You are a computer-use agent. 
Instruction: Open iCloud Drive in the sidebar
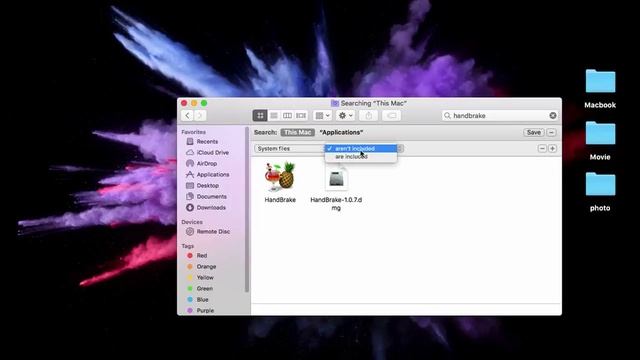[207, 153]
